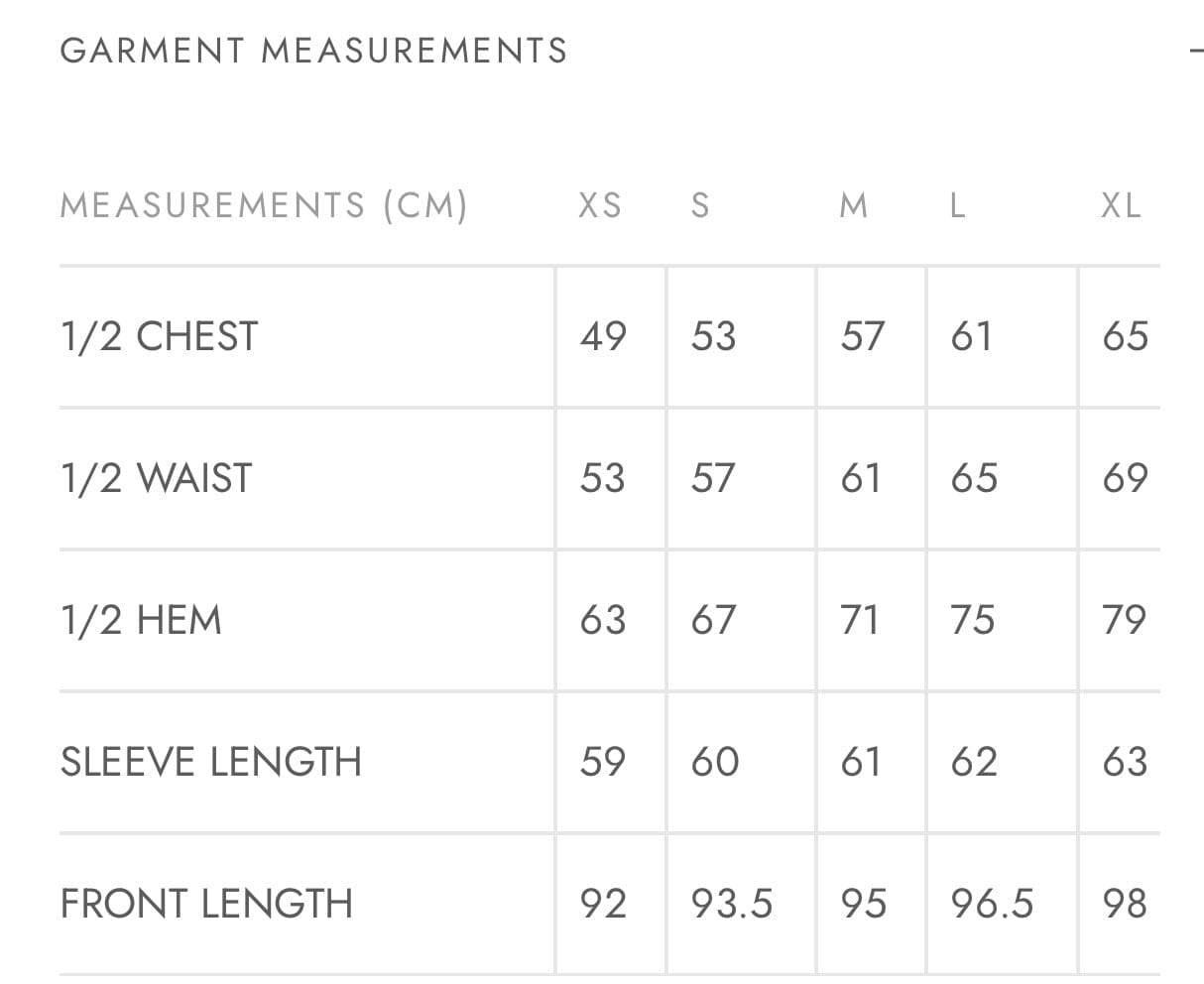Click the Front Length value 96.5 for size L
The image size is (1204, 984).
(x=992, y=904)
